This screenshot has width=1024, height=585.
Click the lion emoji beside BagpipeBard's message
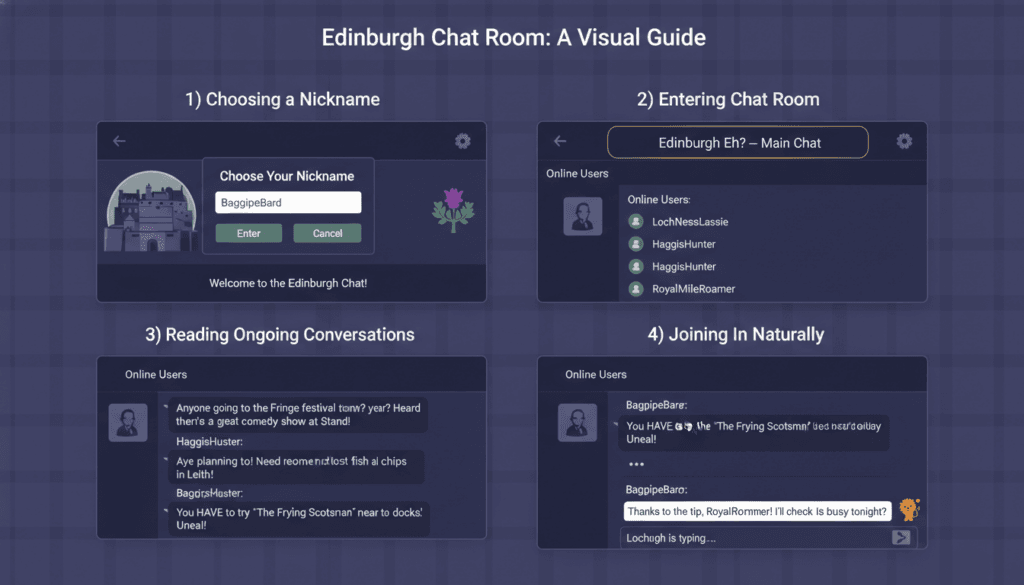click(x=908, y=510)
